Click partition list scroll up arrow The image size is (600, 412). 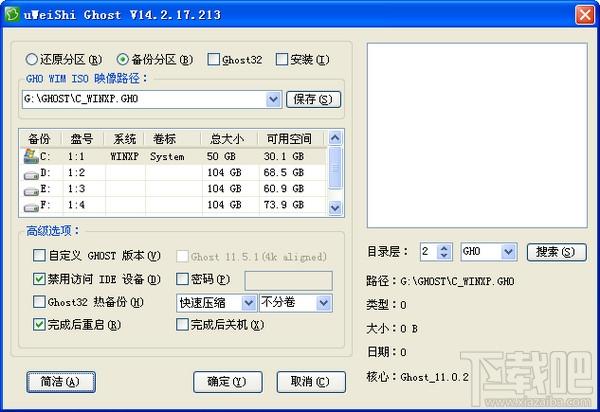(335, 138)
